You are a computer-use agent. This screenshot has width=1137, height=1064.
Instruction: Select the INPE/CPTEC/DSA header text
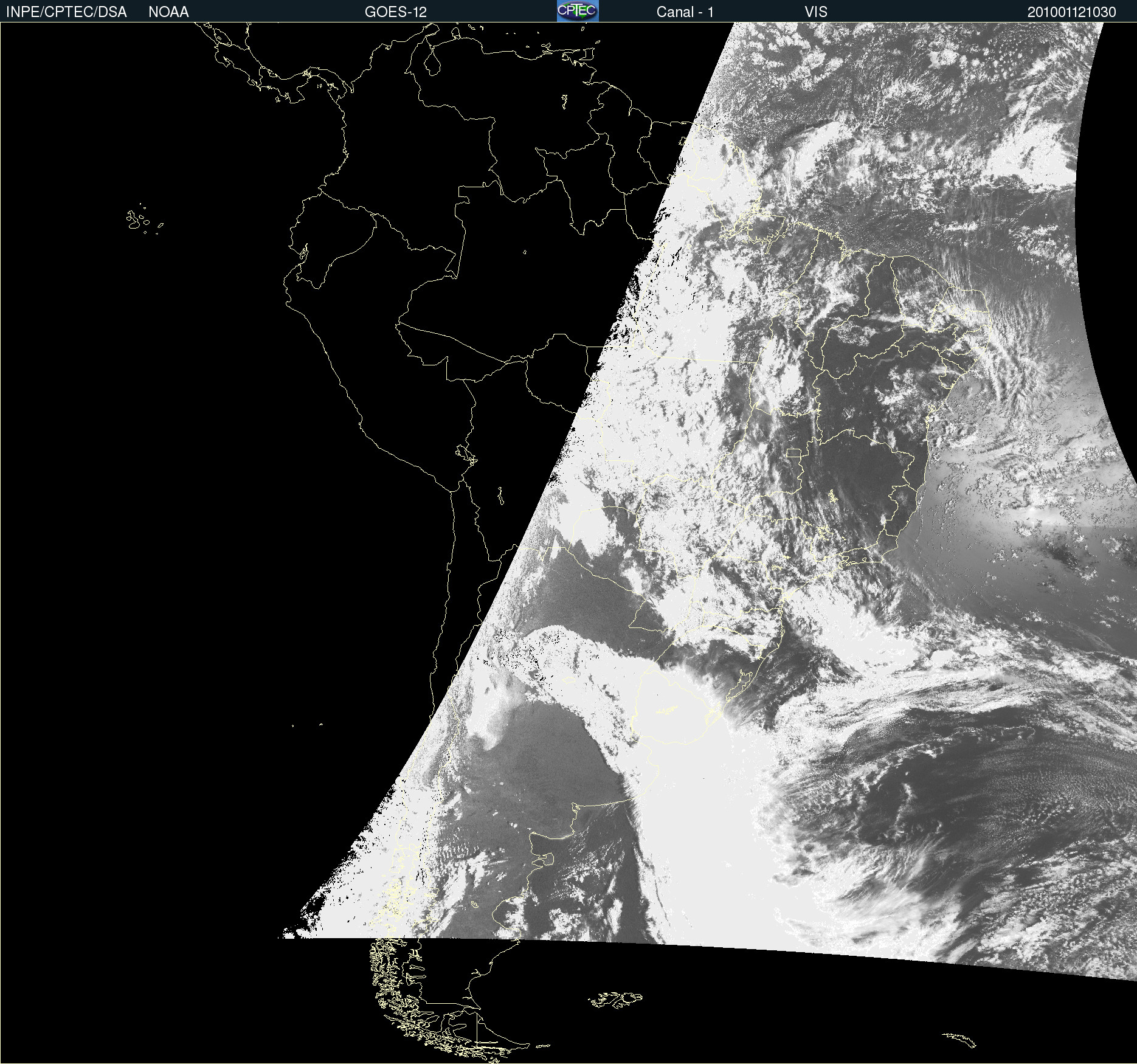click(66, 12)
